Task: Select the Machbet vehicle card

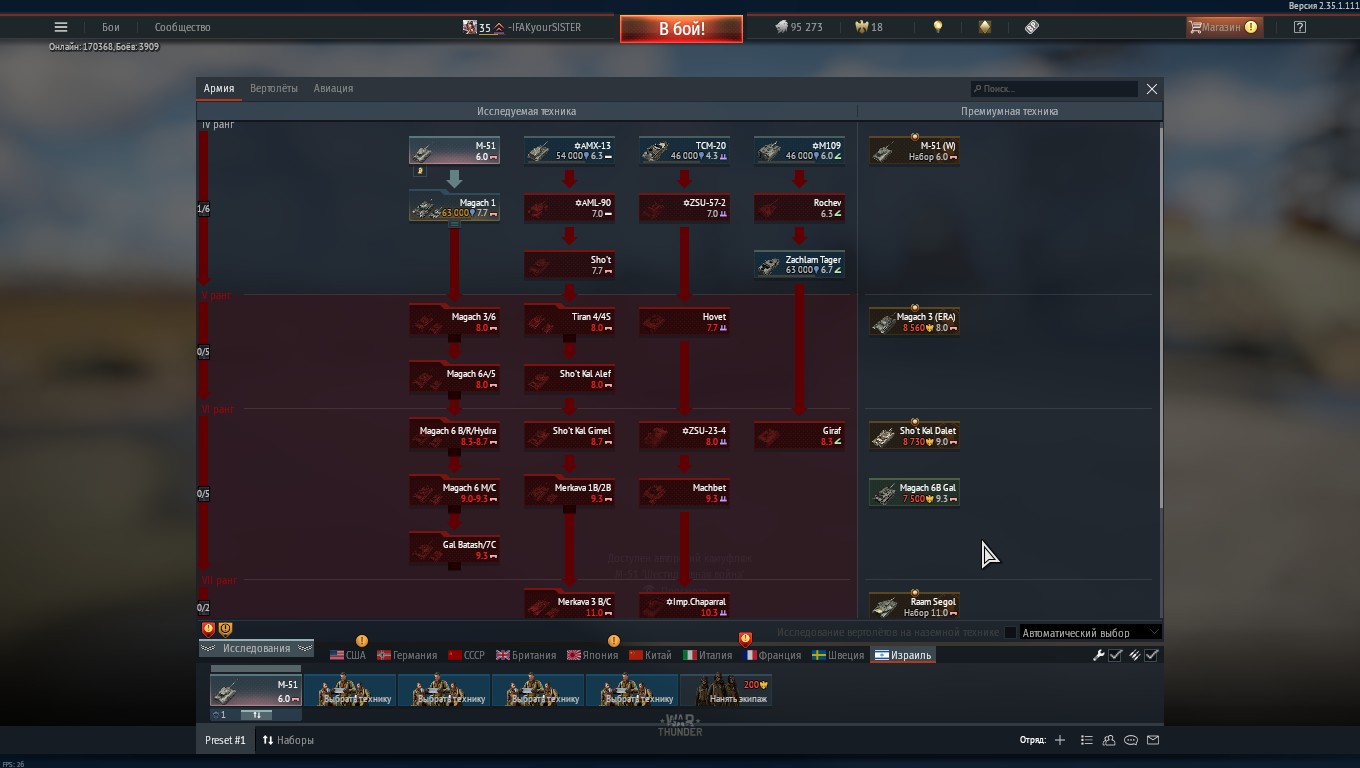Action: 684,493
